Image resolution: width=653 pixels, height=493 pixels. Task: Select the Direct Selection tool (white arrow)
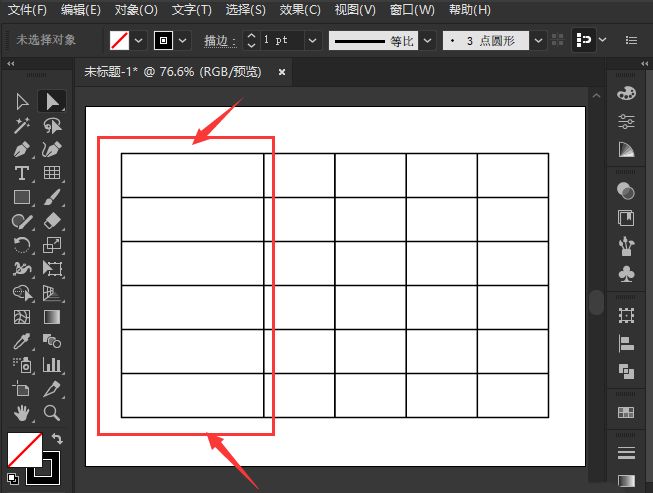click(x=22, y=101)
